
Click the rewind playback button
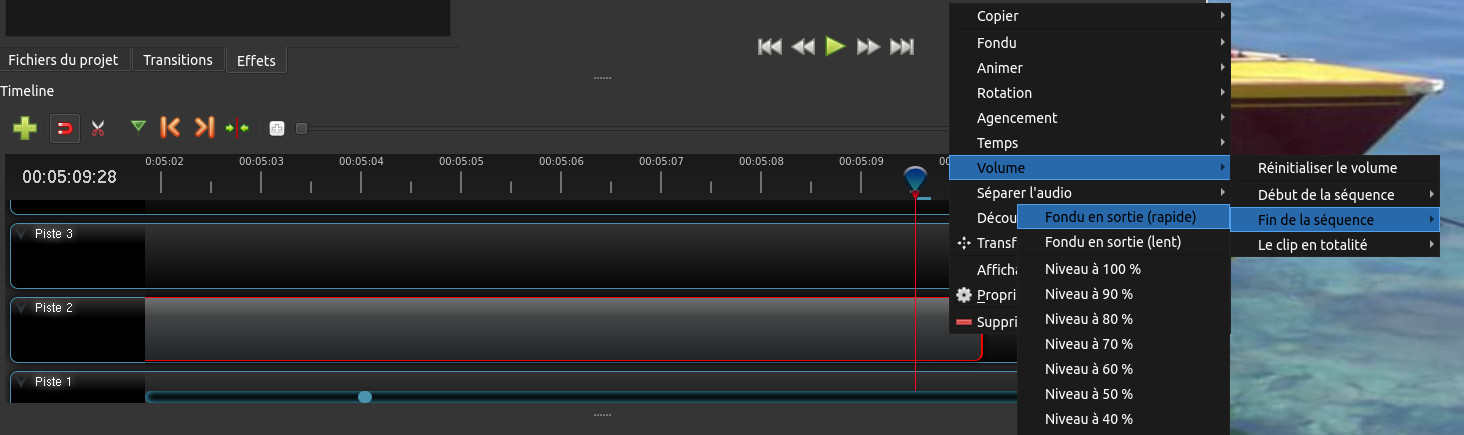(803, 46)
